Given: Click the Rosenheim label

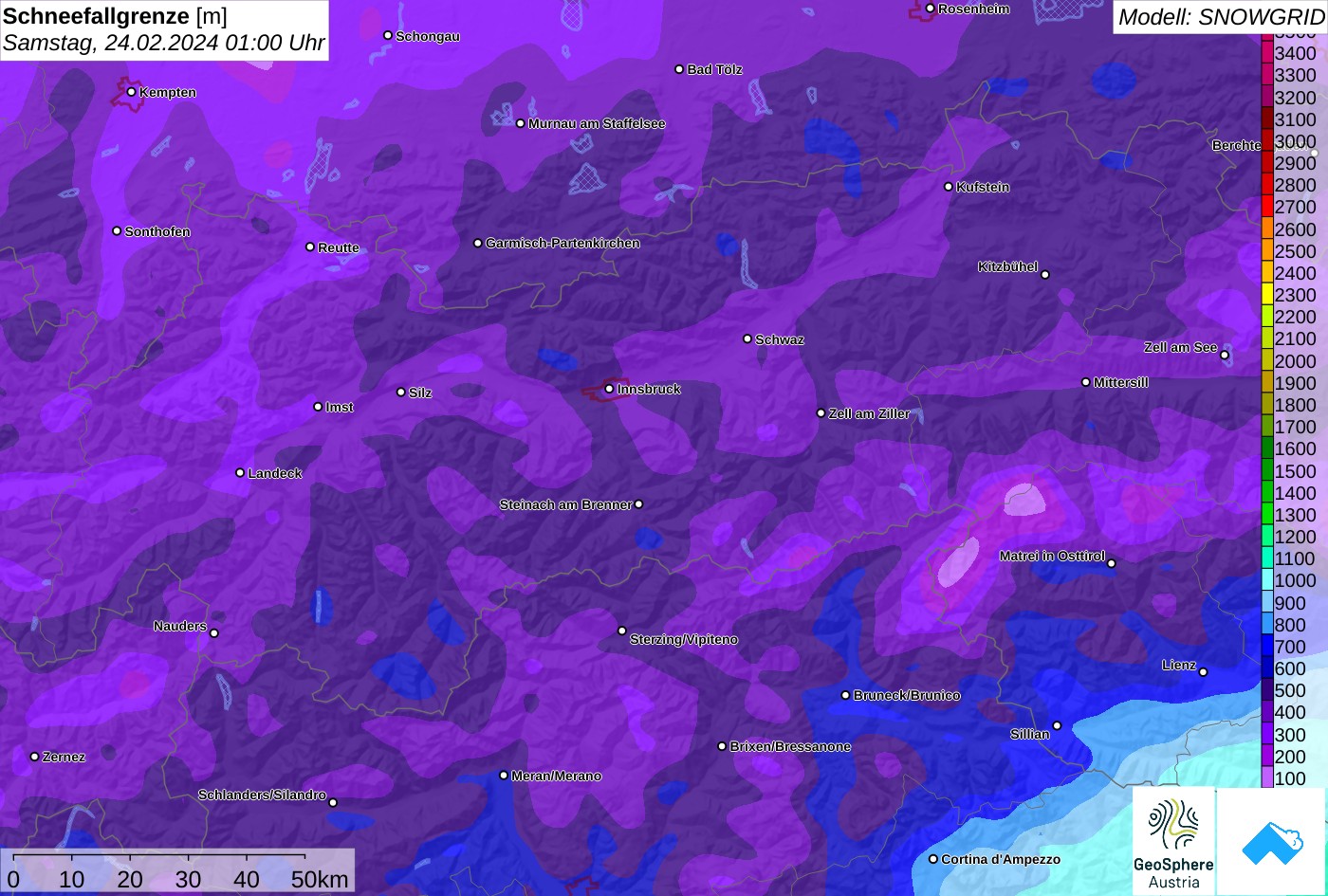Looking at the screenshot, I should pyautogui.click(x=973, y=9).
